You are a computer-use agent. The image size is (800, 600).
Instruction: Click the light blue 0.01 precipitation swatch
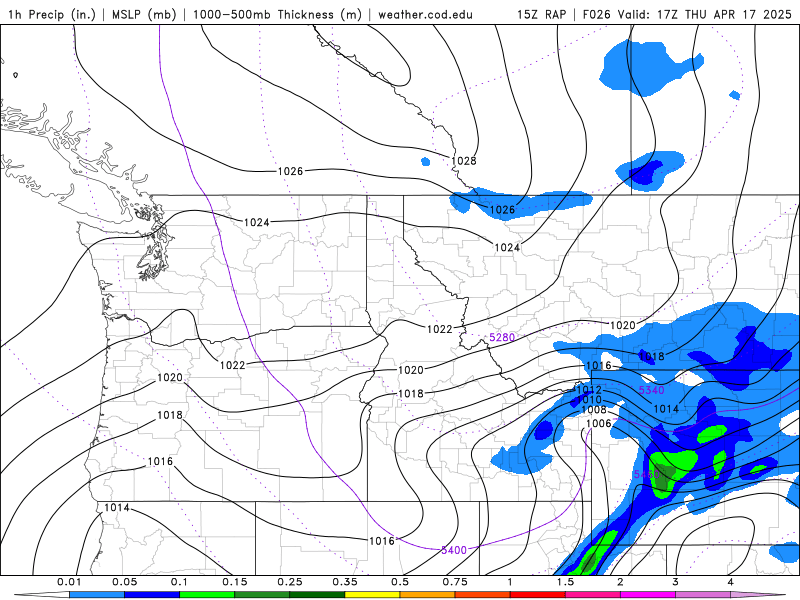click(x=96, y=595)
